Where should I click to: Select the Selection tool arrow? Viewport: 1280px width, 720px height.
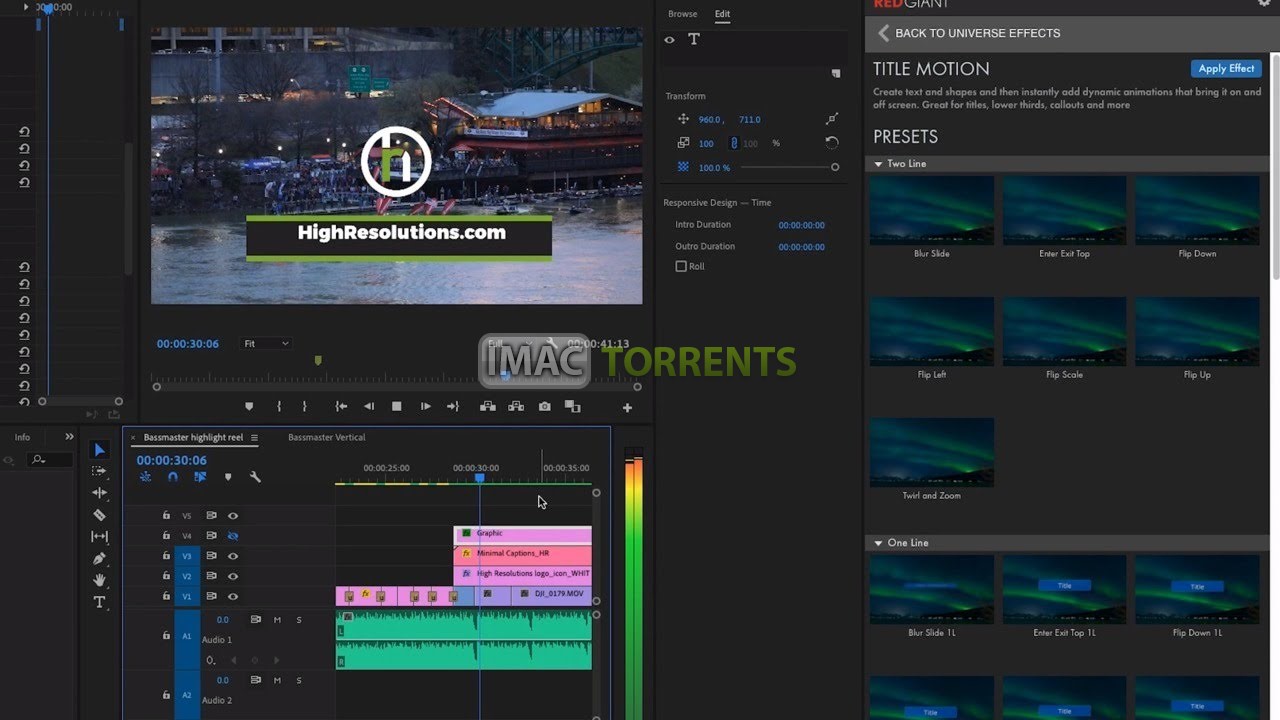tap(99, 450)
